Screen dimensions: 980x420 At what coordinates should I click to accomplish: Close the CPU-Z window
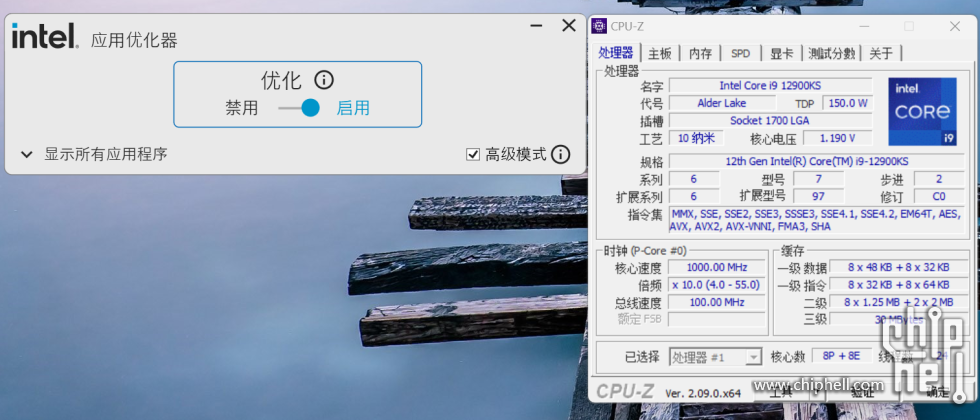[954, 26]
